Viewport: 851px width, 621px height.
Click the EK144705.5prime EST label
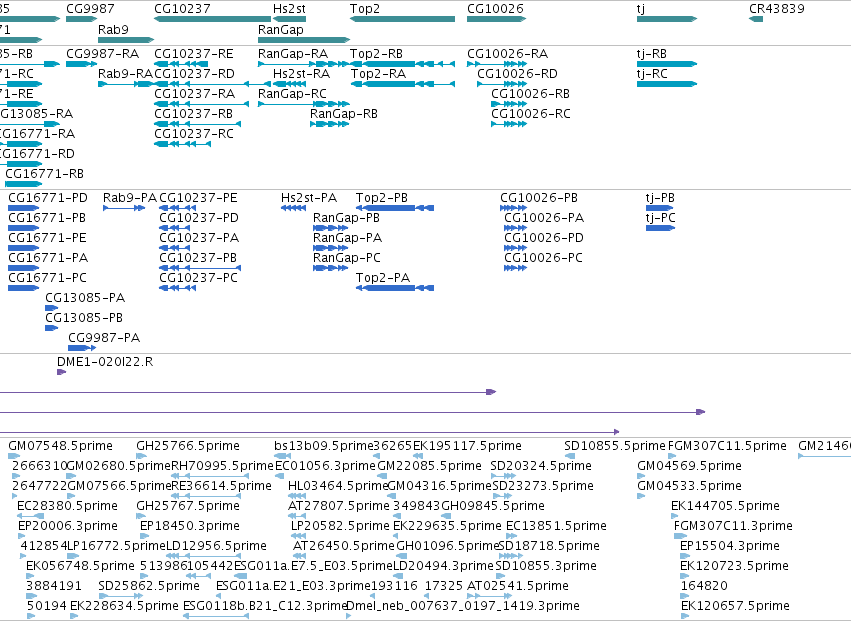(725, 506)
